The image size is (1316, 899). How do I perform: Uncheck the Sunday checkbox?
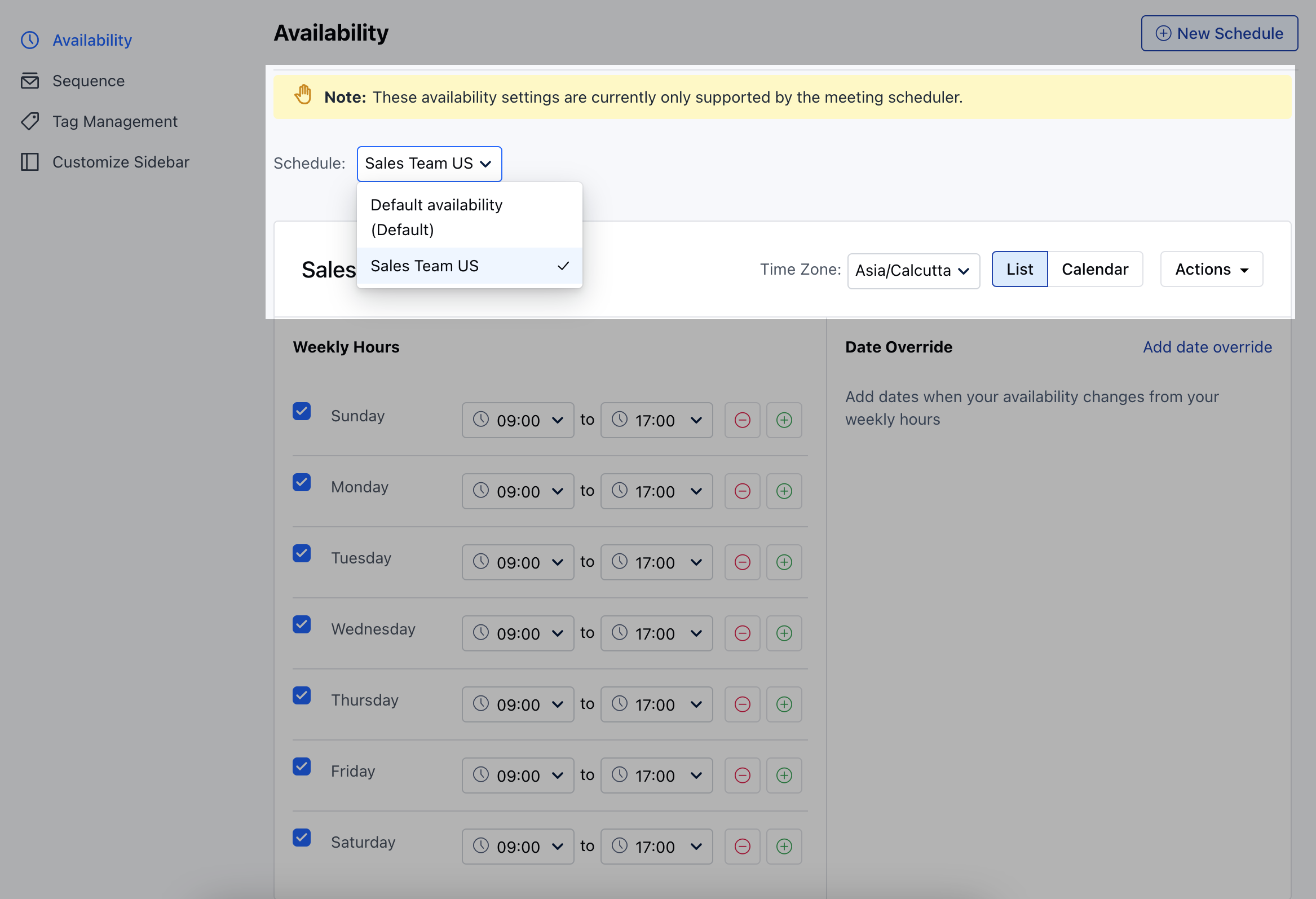[302, 411]
